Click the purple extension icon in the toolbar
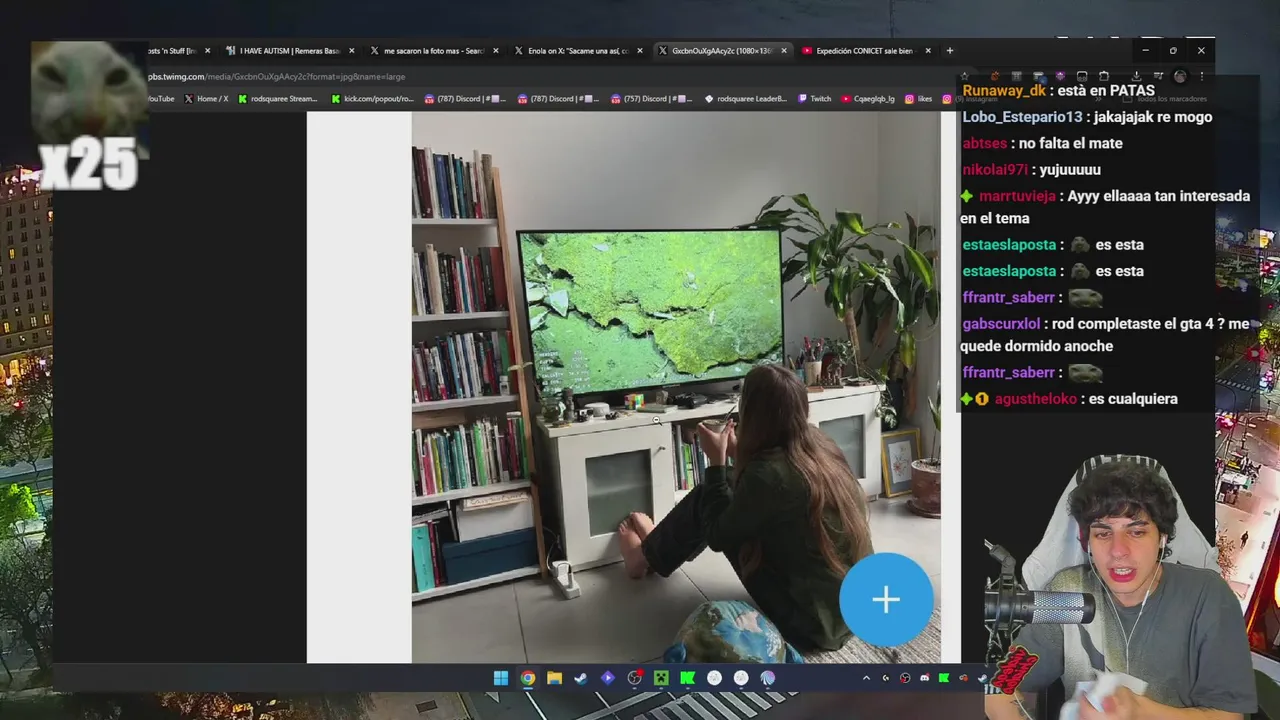Screen dimensions: 1280x720 (1060, 76)
